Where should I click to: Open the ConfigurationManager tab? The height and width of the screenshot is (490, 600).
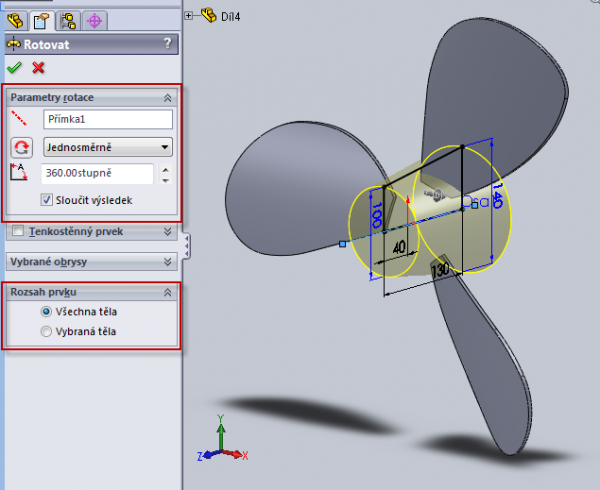click(x=68, y=19)
